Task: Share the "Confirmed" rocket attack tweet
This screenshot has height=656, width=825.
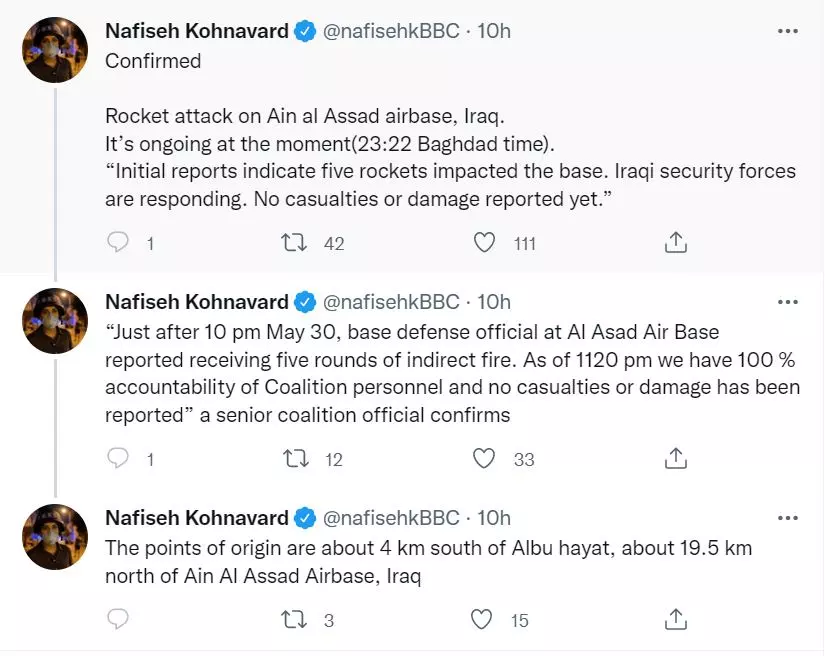Action: click(675, 242)
